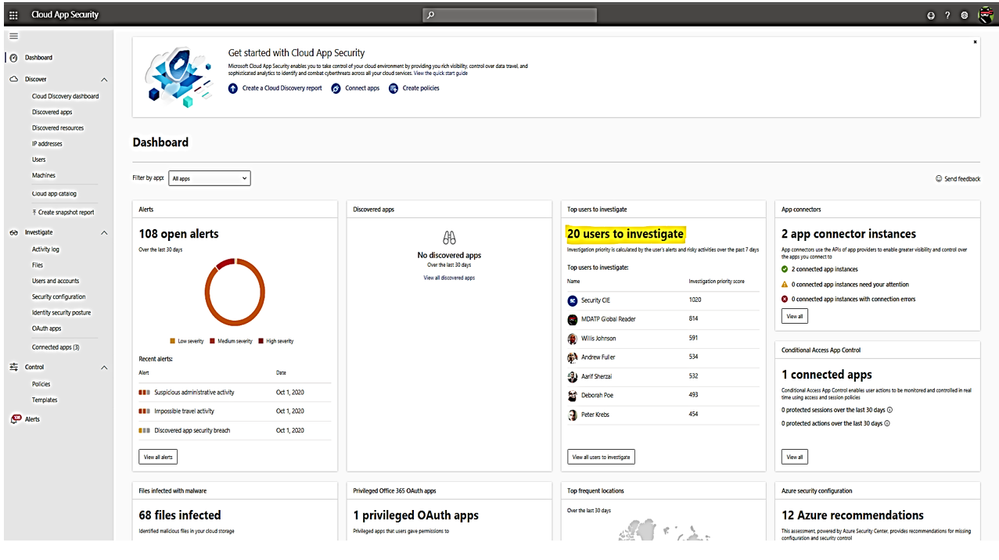Open the Filter by app dropdown
999x560 pixels.
click(x=210, y=178)
